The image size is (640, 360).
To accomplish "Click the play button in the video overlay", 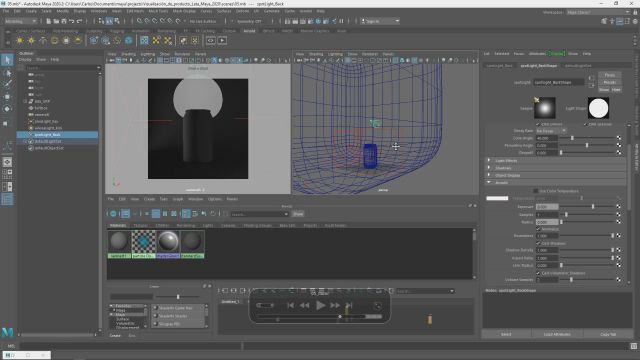I will (320, 305).
